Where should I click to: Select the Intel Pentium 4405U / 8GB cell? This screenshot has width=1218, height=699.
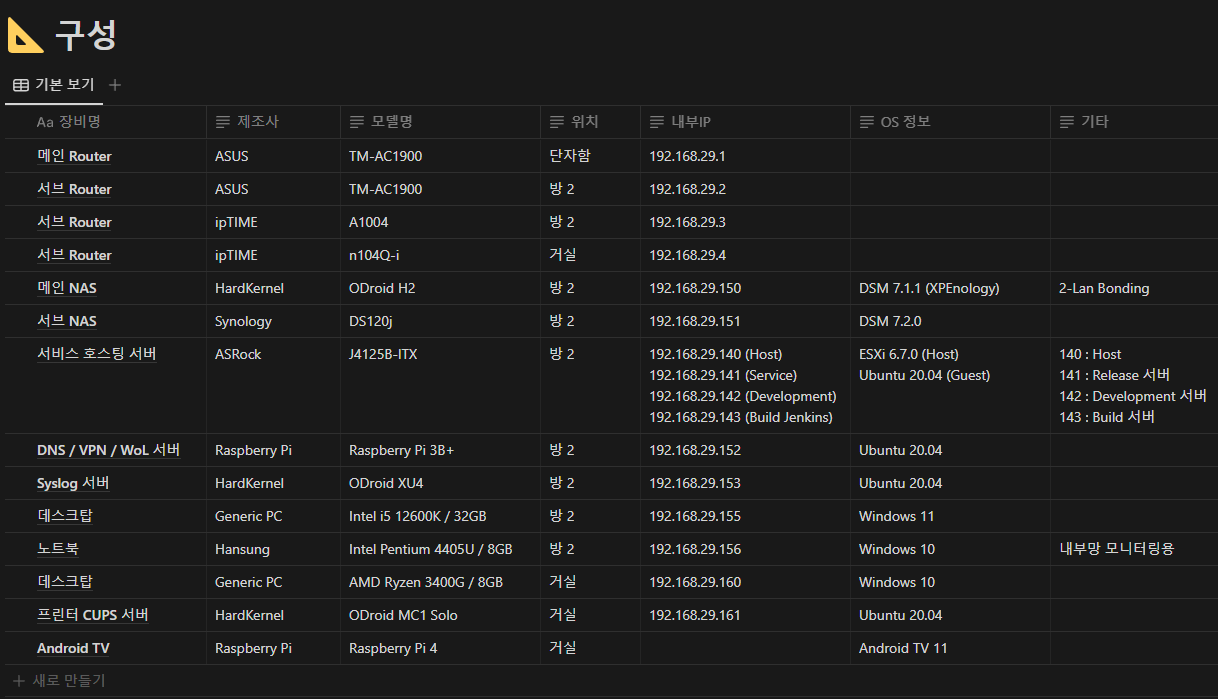(440, 548)
